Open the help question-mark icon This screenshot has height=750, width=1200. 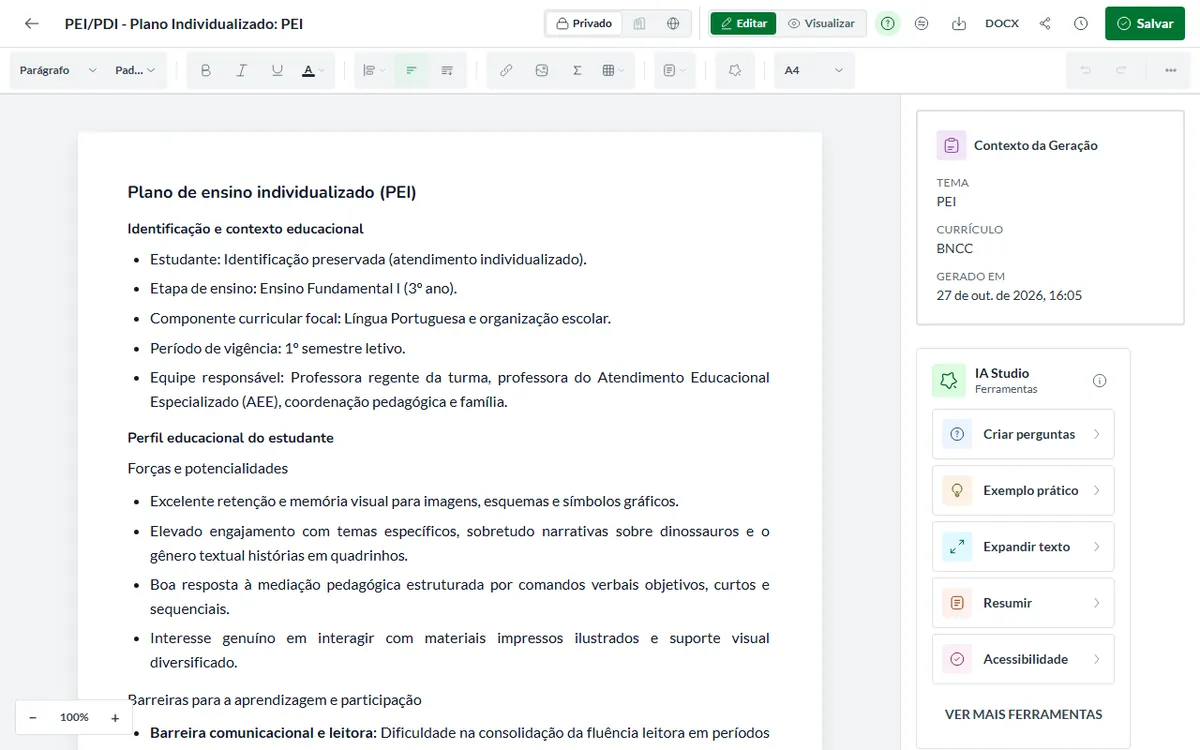click(x=888, y=23)
